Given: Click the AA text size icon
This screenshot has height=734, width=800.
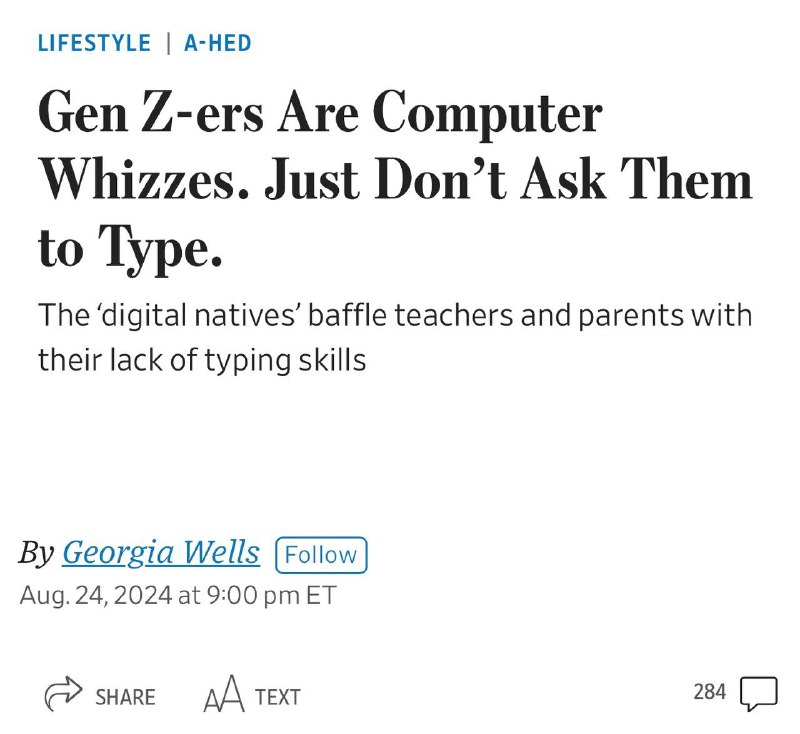Looking at the screenshot, I should point(223,694).
